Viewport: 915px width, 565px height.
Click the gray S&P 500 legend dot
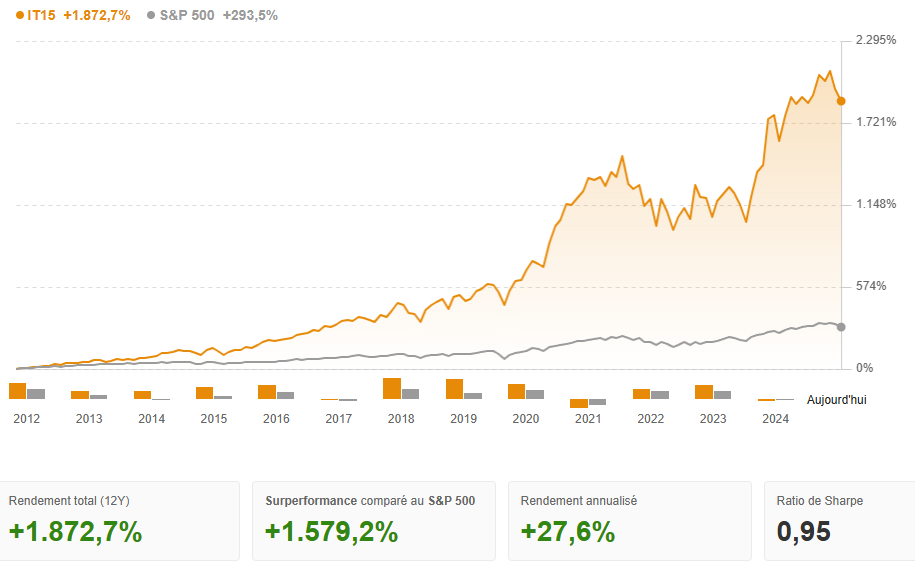click(151, 16)
